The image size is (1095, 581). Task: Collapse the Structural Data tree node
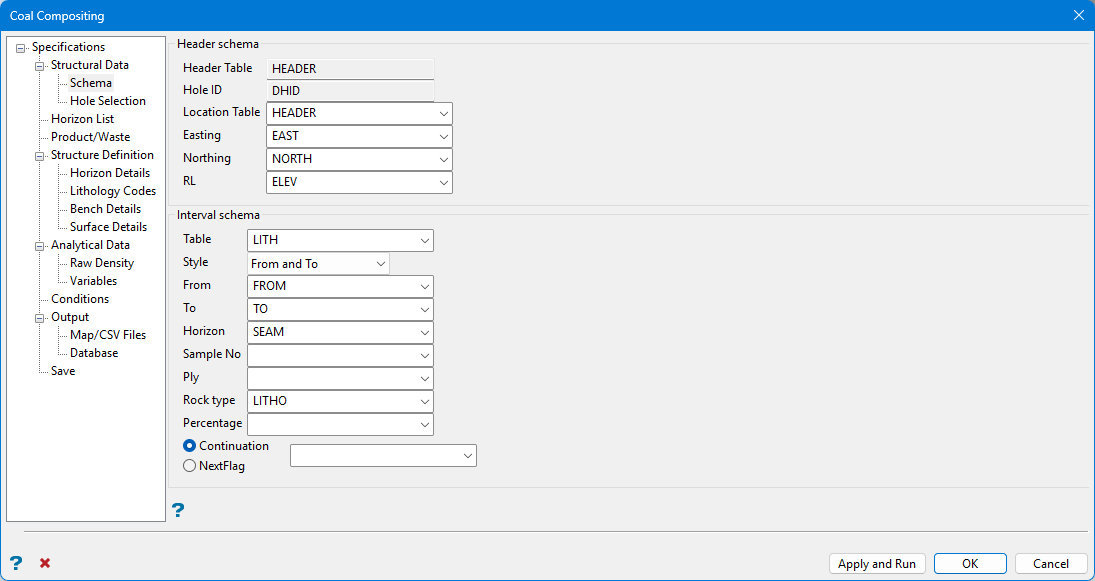(x=39, y=66)
